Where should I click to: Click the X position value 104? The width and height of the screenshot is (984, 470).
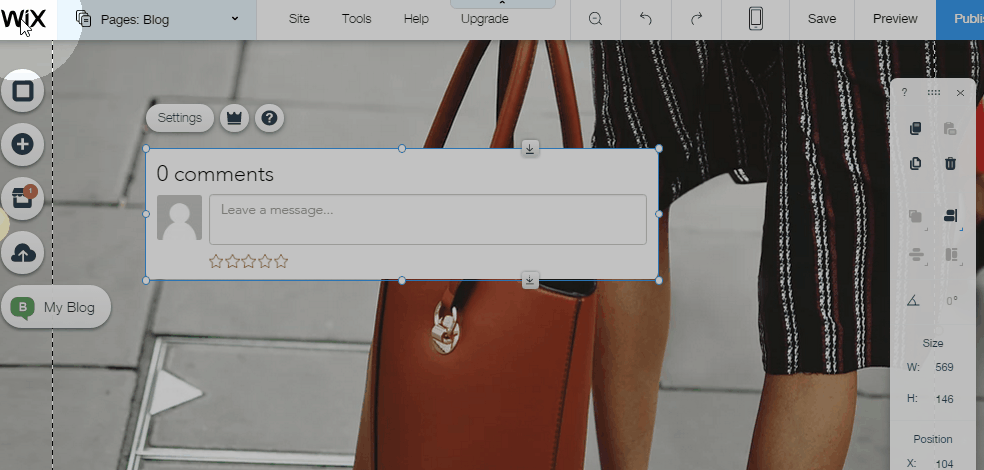coord(944,464)
